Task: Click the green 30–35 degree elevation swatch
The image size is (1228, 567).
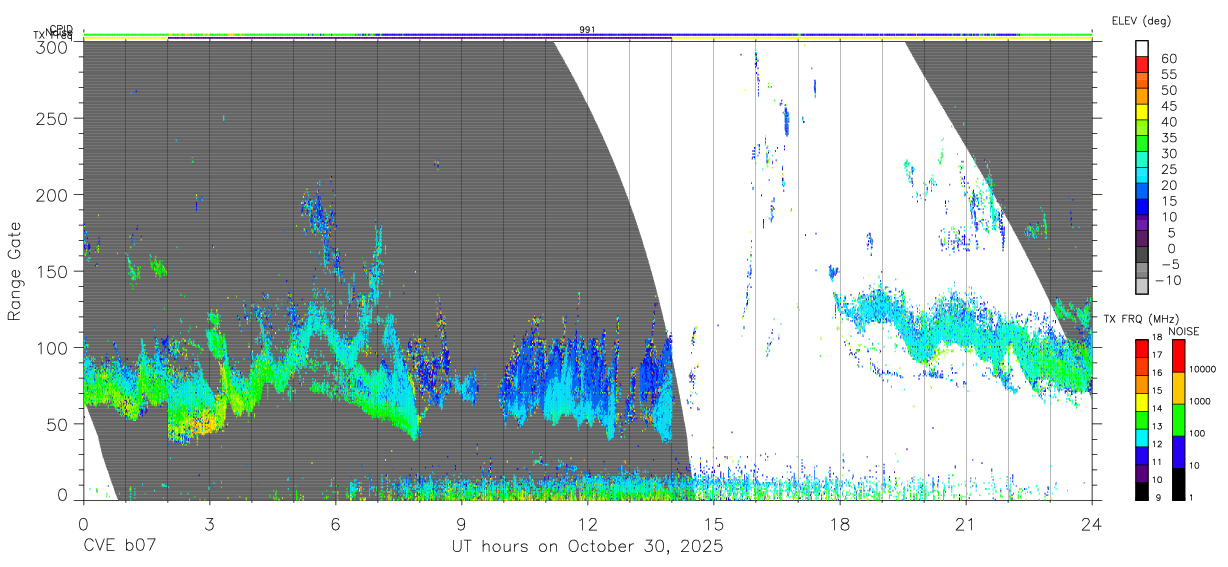Action: (x=1143, y=145)
